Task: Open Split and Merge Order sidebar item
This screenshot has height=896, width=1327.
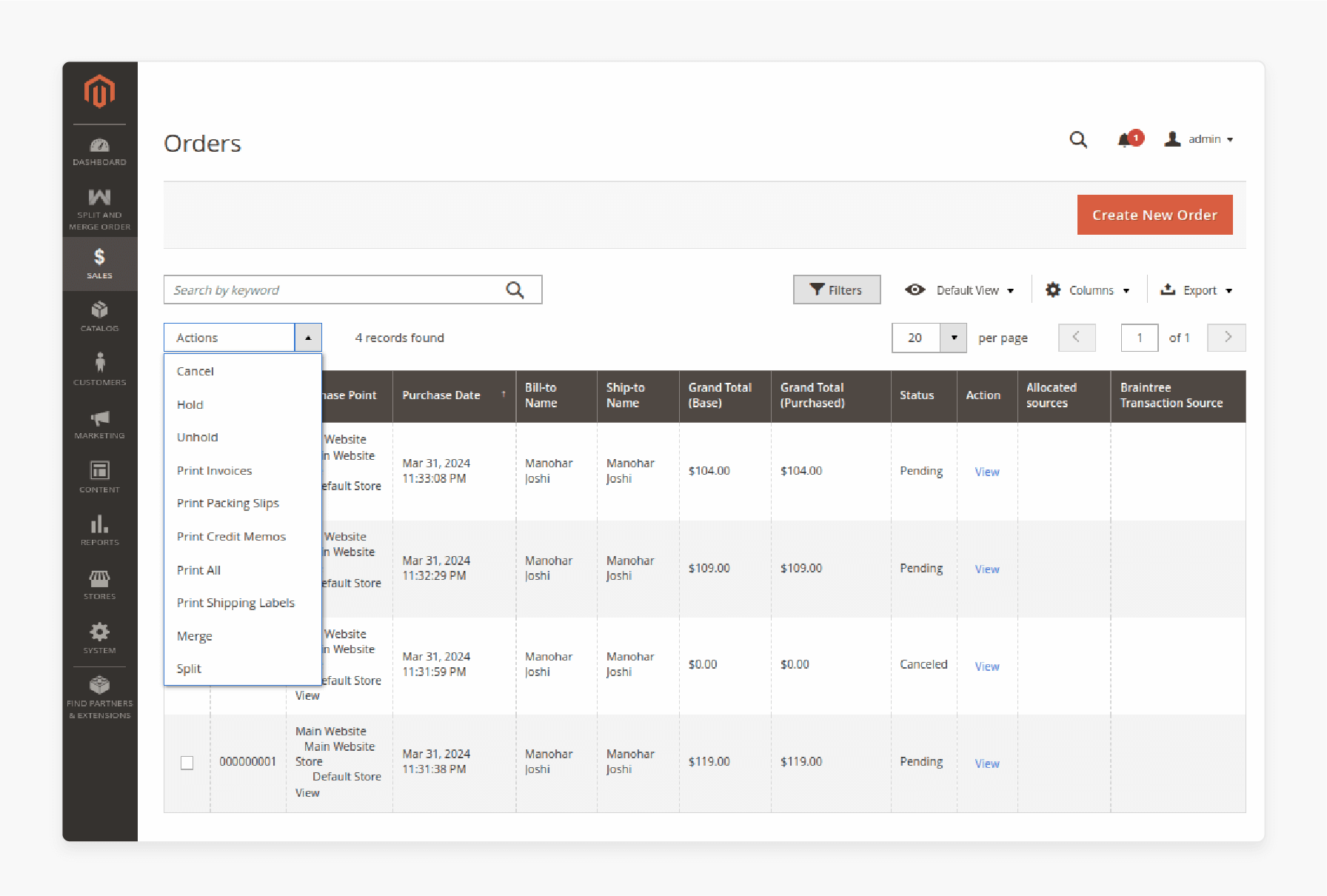Action: tap(99, 209)
